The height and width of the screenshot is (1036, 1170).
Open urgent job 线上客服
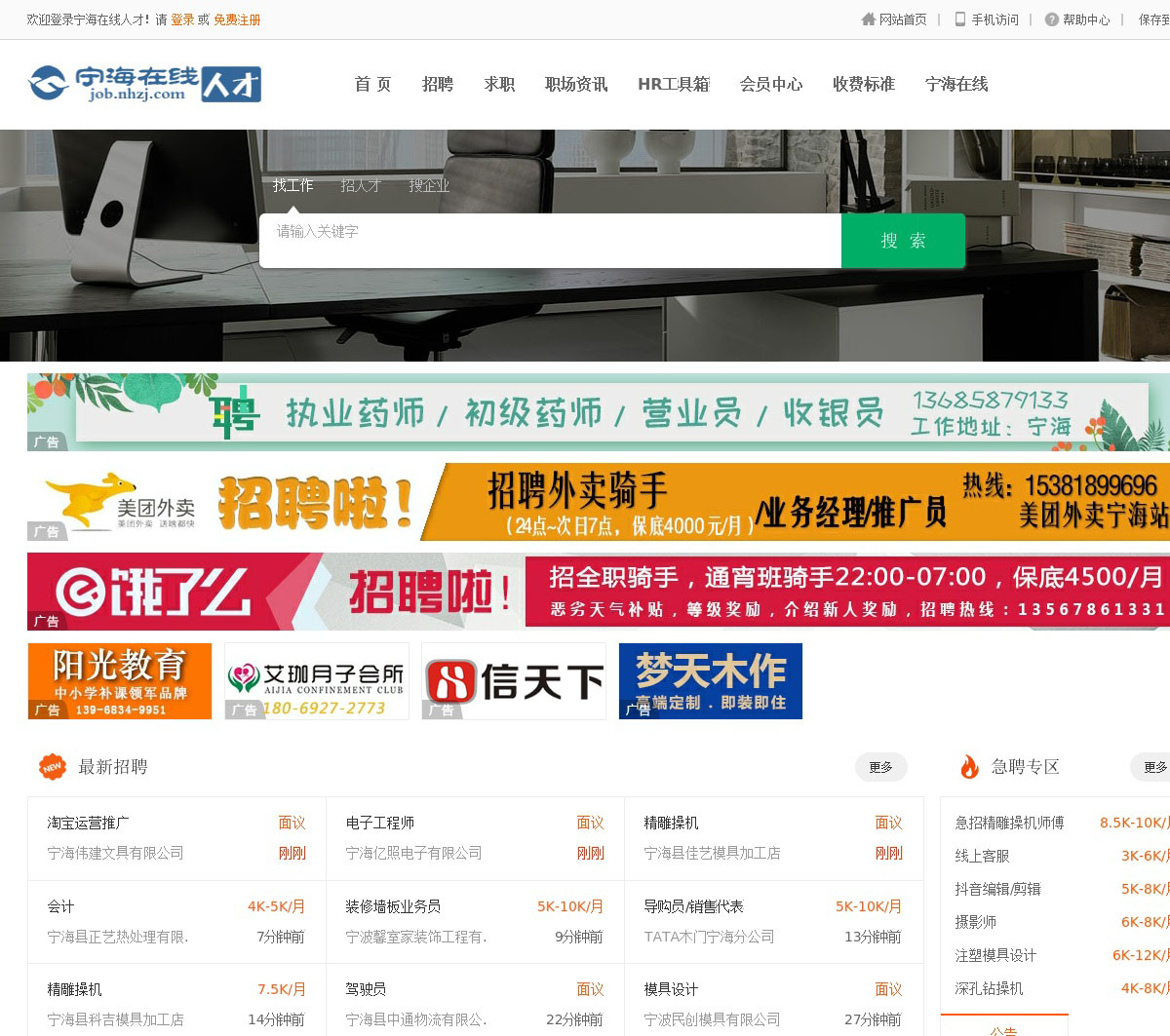(982, 856)
